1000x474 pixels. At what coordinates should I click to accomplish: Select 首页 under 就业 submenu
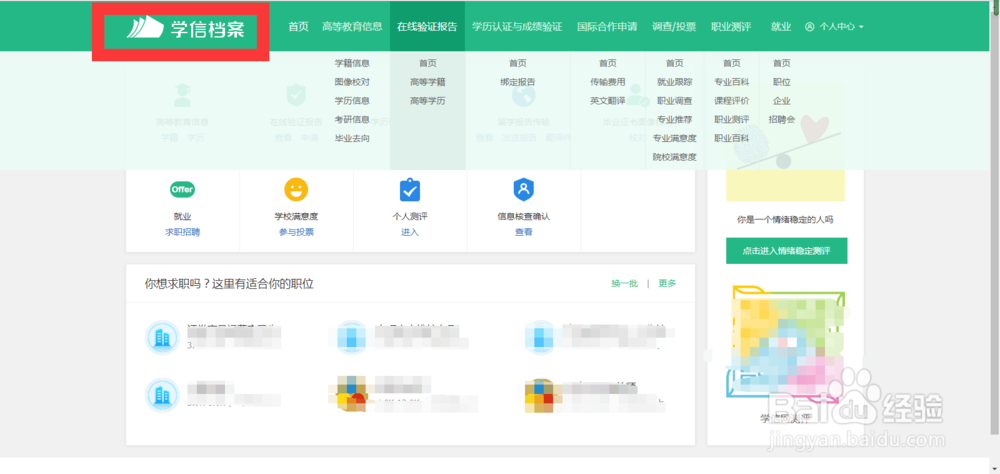[781, 63]
